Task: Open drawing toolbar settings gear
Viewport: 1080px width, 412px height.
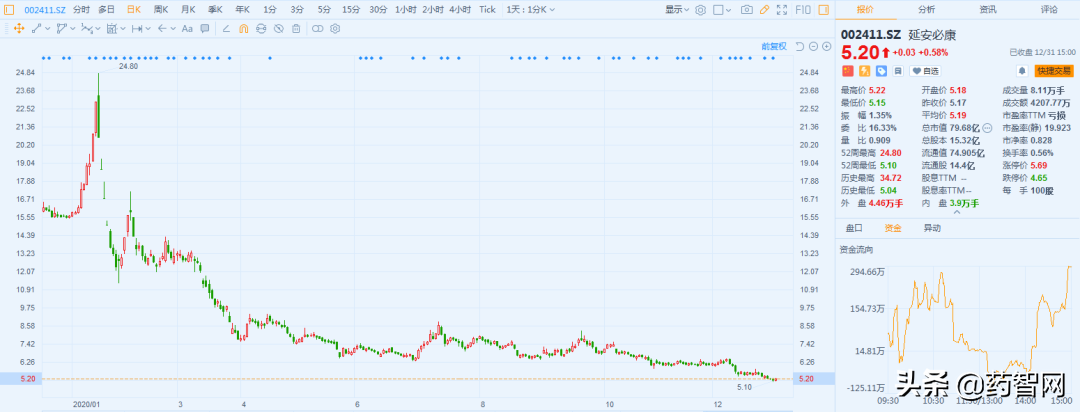Action: (335, 28)
